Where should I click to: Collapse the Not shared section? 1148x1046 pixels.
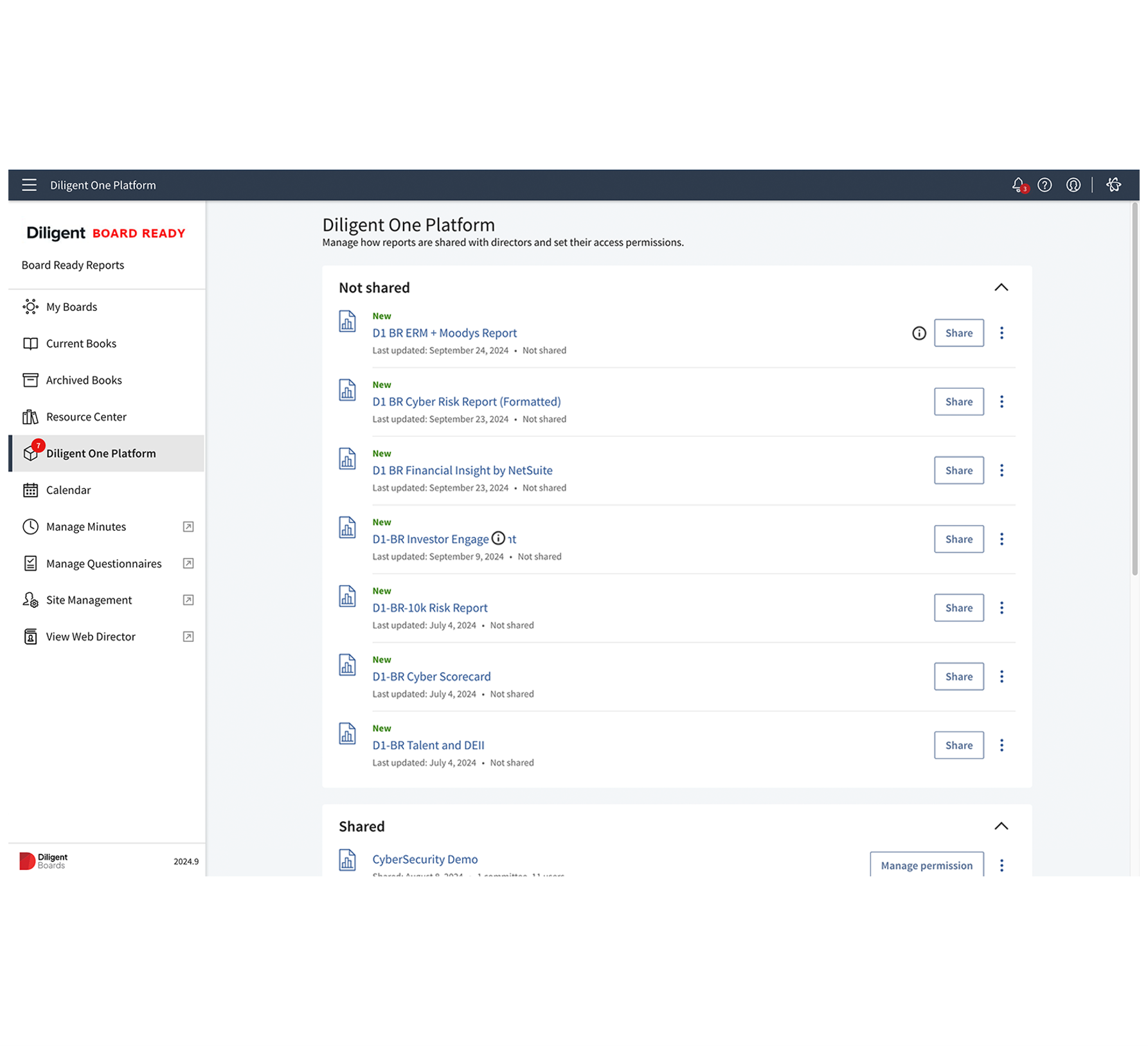tap(1001, 287)
